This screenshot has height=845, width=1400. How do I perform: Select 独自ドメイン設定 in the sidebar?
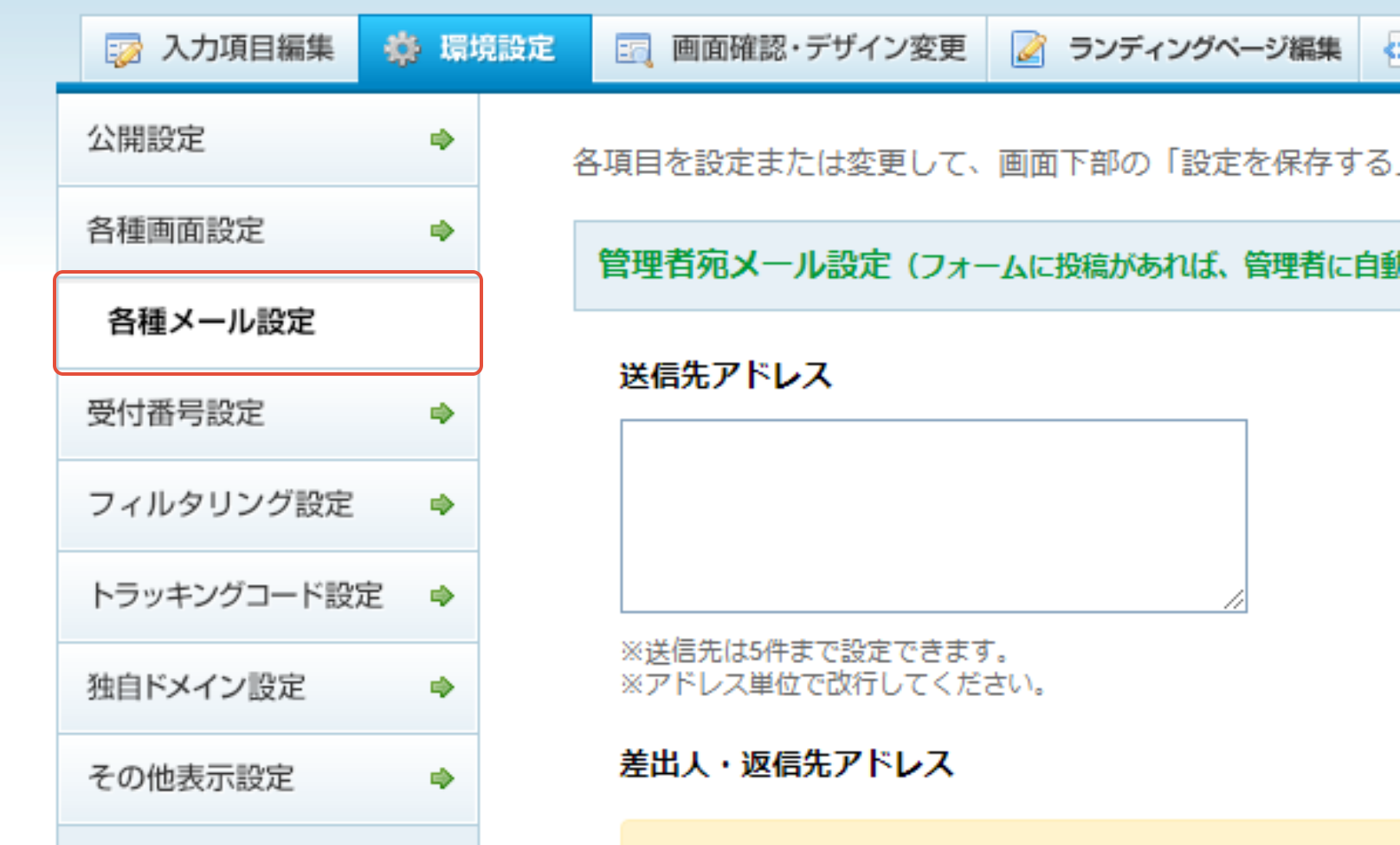(268, 687)
